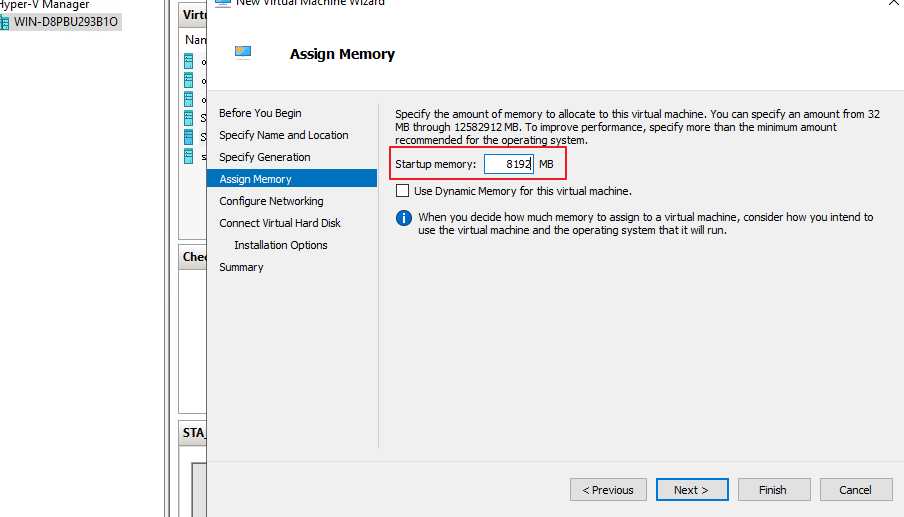
Task: Select the WIN-D8PBU293B1O server node
Action: [65, 22]
